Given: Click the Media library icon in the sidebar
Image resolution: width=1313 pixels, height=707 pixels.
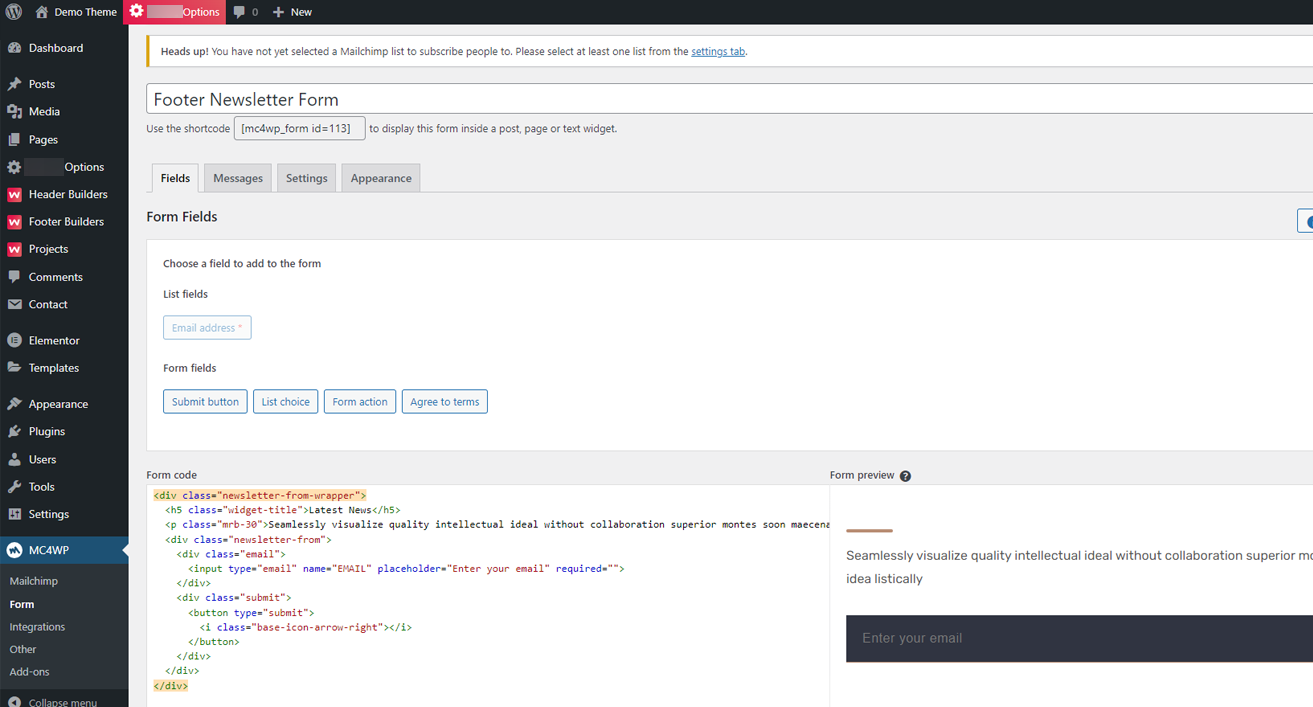Looking at the screenshot, I should pos(16,111).
